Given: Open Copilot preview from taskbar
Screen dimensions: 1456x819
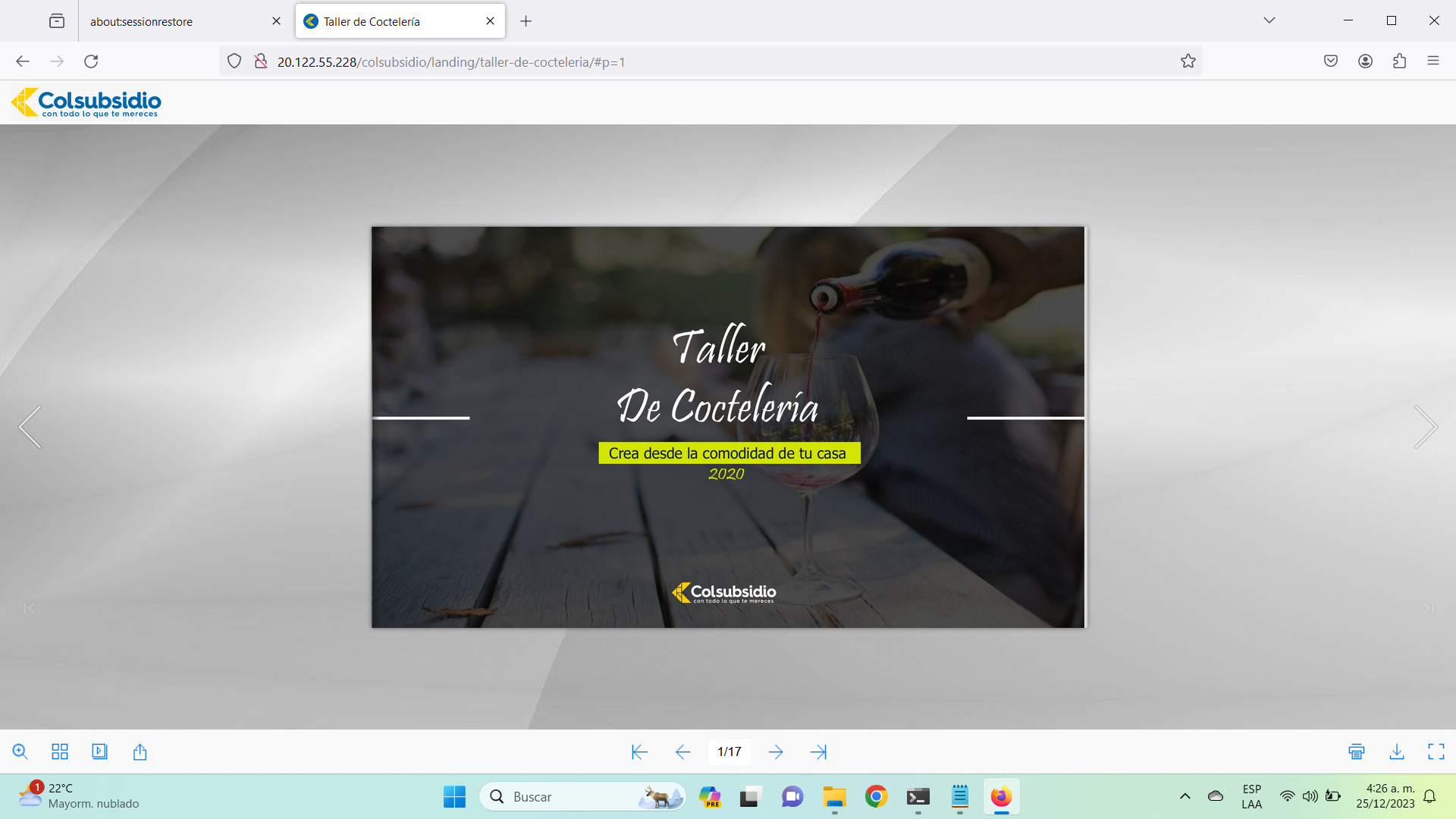Looking at the screenshot, I should (x=710, y=796).
